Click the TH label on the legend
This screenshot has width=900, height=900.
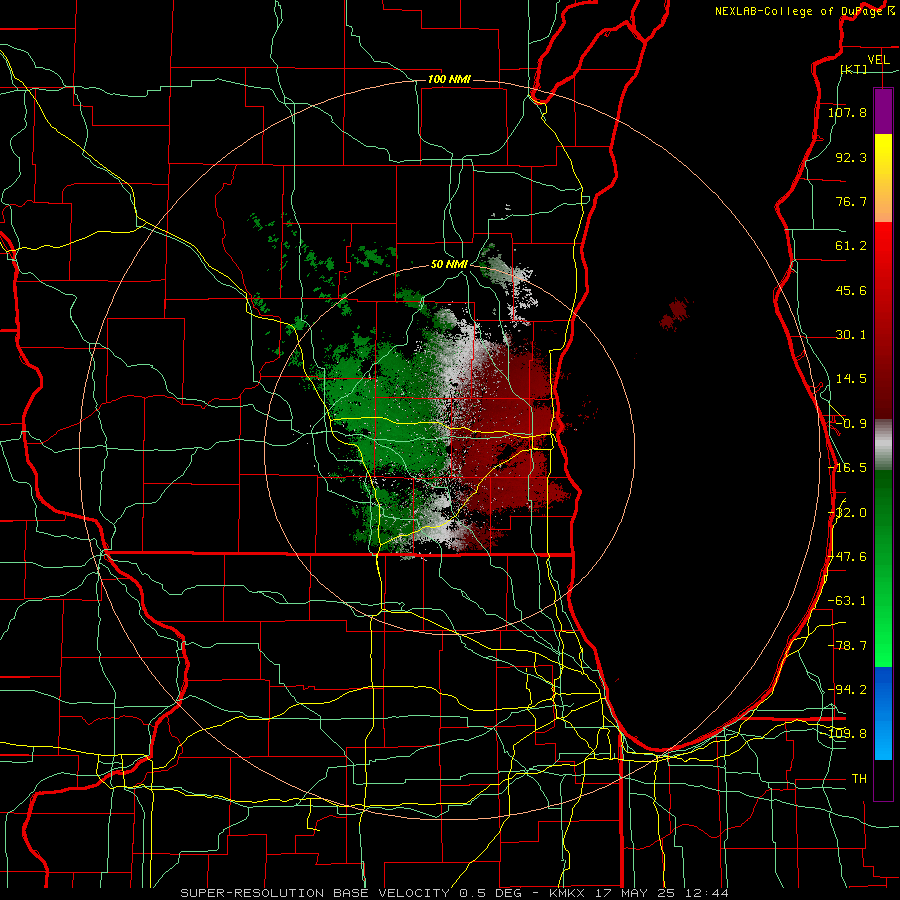[859, 779]
